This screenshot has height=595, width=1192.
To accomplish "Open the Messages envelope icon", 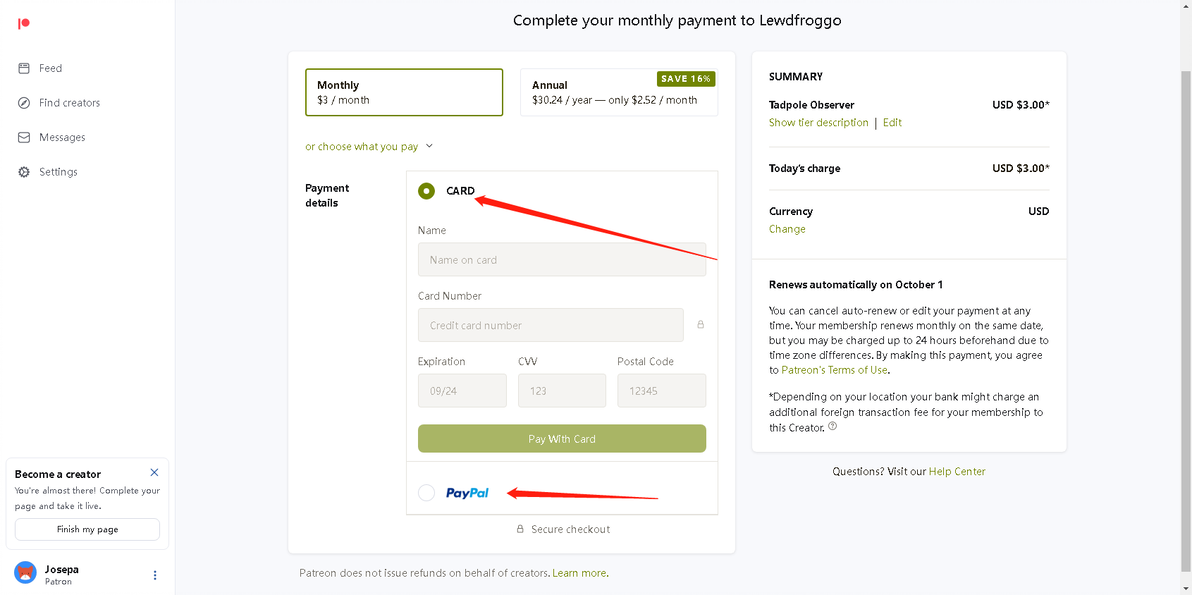I will pos(24,137).
